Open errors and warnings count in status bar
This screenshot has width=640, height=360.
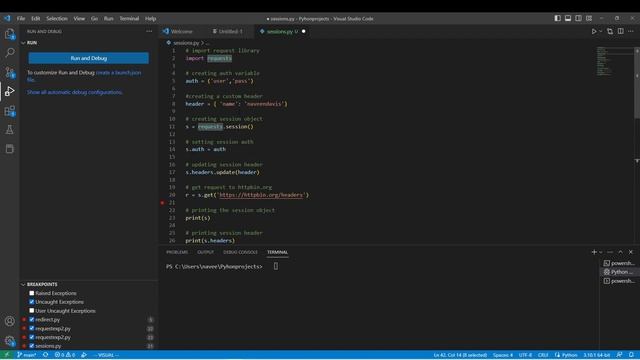click(65, 355)
